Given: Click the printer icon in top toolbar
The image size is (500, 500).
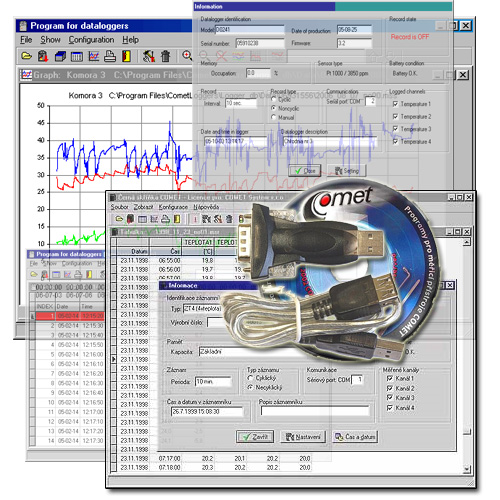Looking at the screenshot, I should pos(110,56).
